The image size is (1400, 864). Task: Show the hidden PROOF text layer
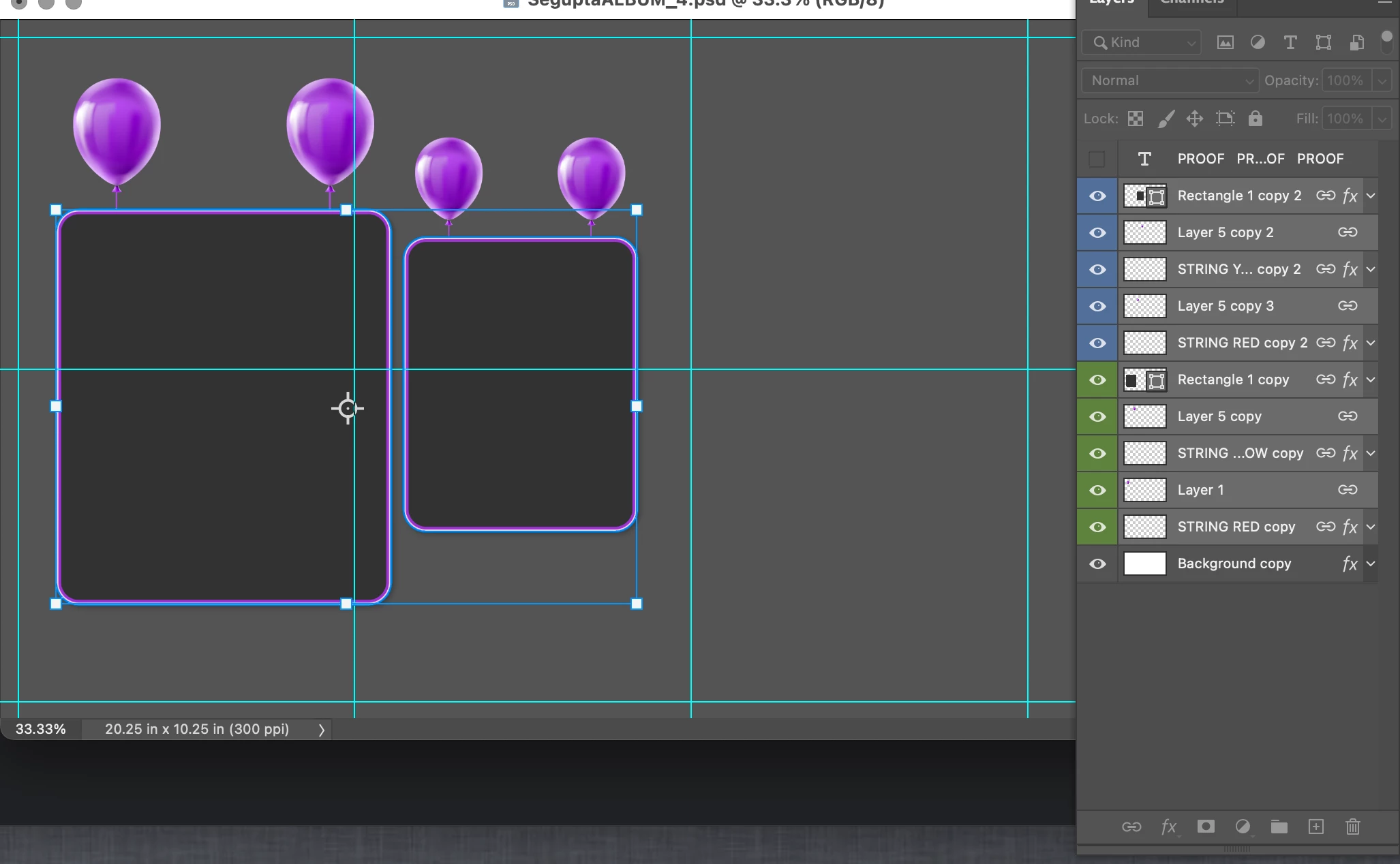click(x=1097, y=159)
